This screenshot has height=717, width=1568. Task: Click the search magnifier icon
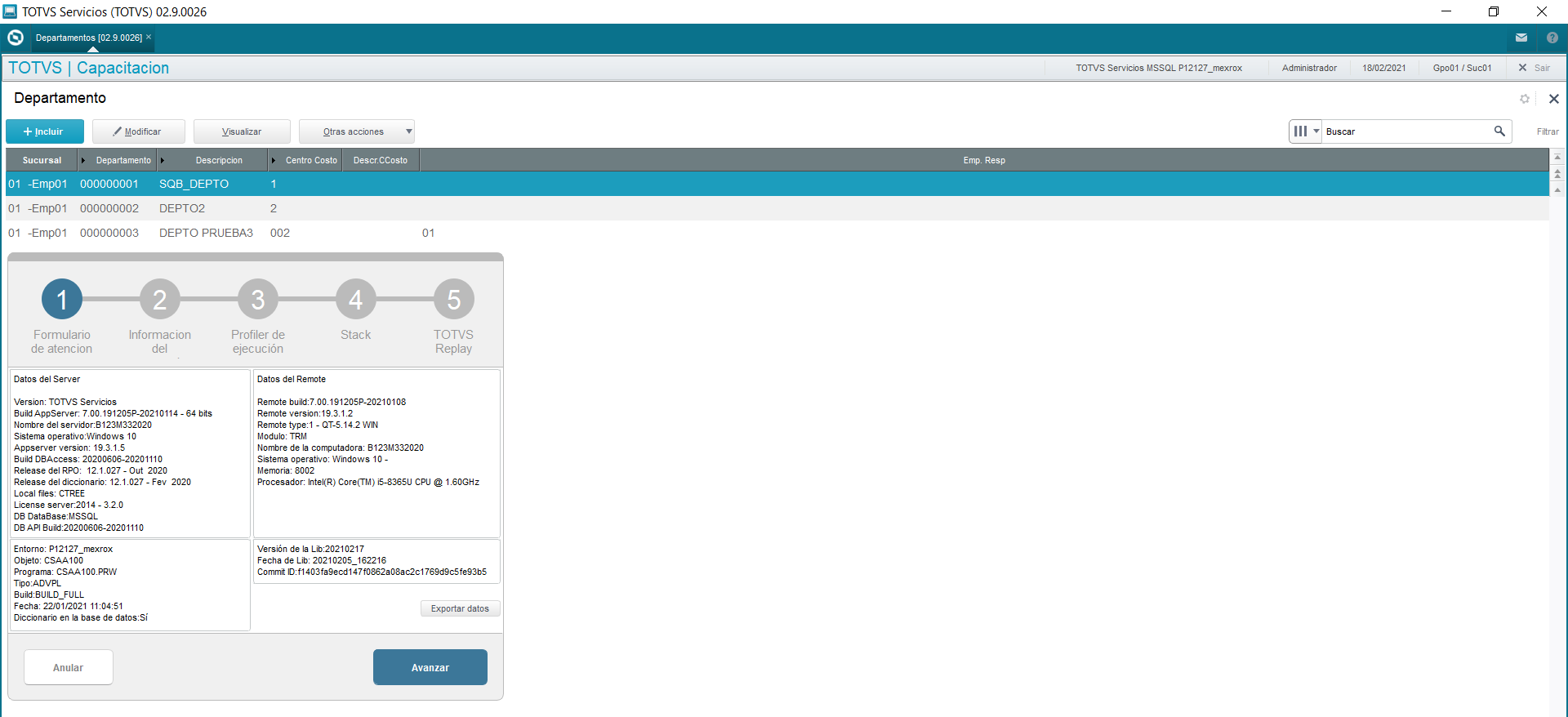(1499, 131)
